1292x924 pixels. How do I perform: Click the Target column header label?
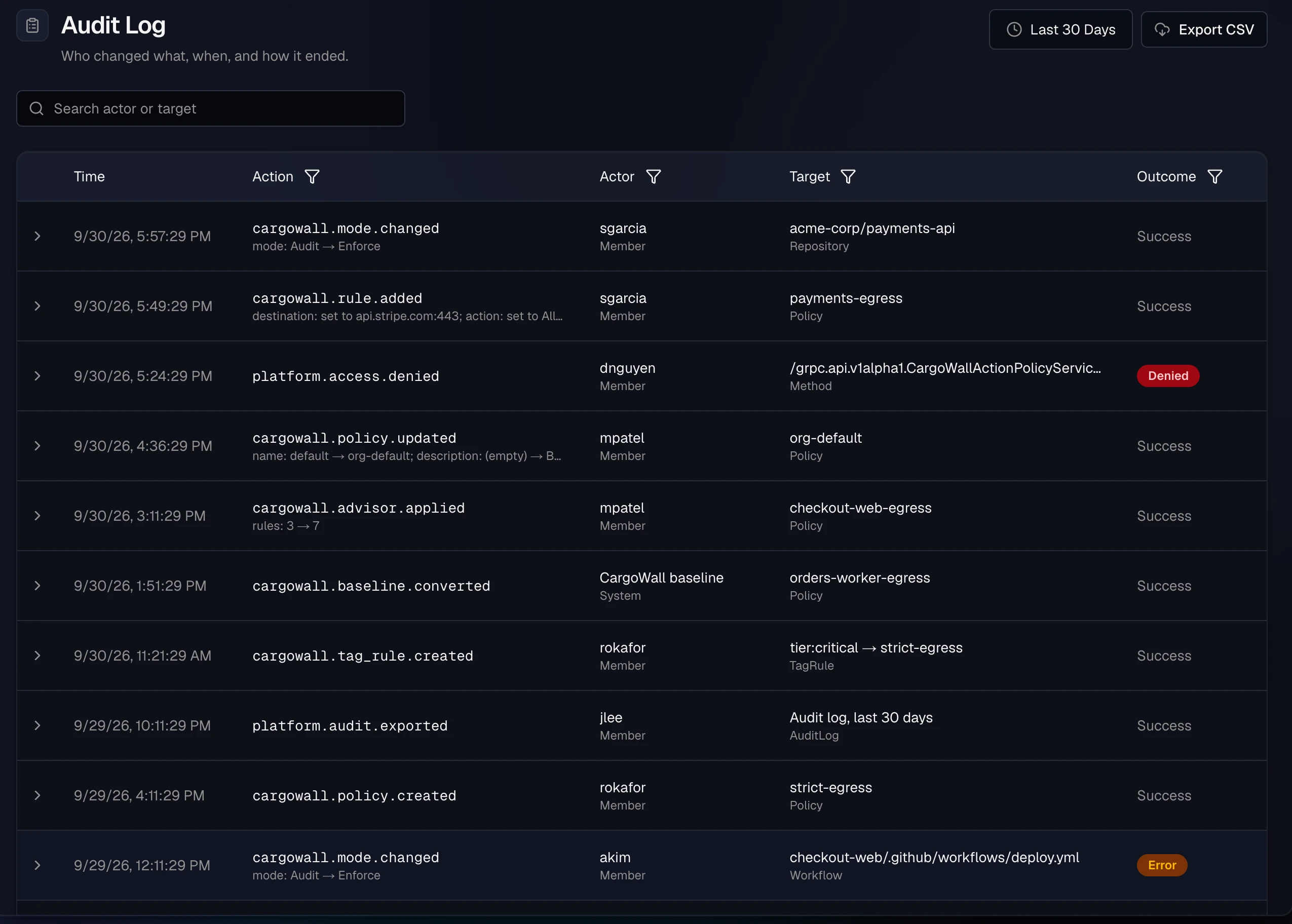pyautogui.click(x=810, y=177)
